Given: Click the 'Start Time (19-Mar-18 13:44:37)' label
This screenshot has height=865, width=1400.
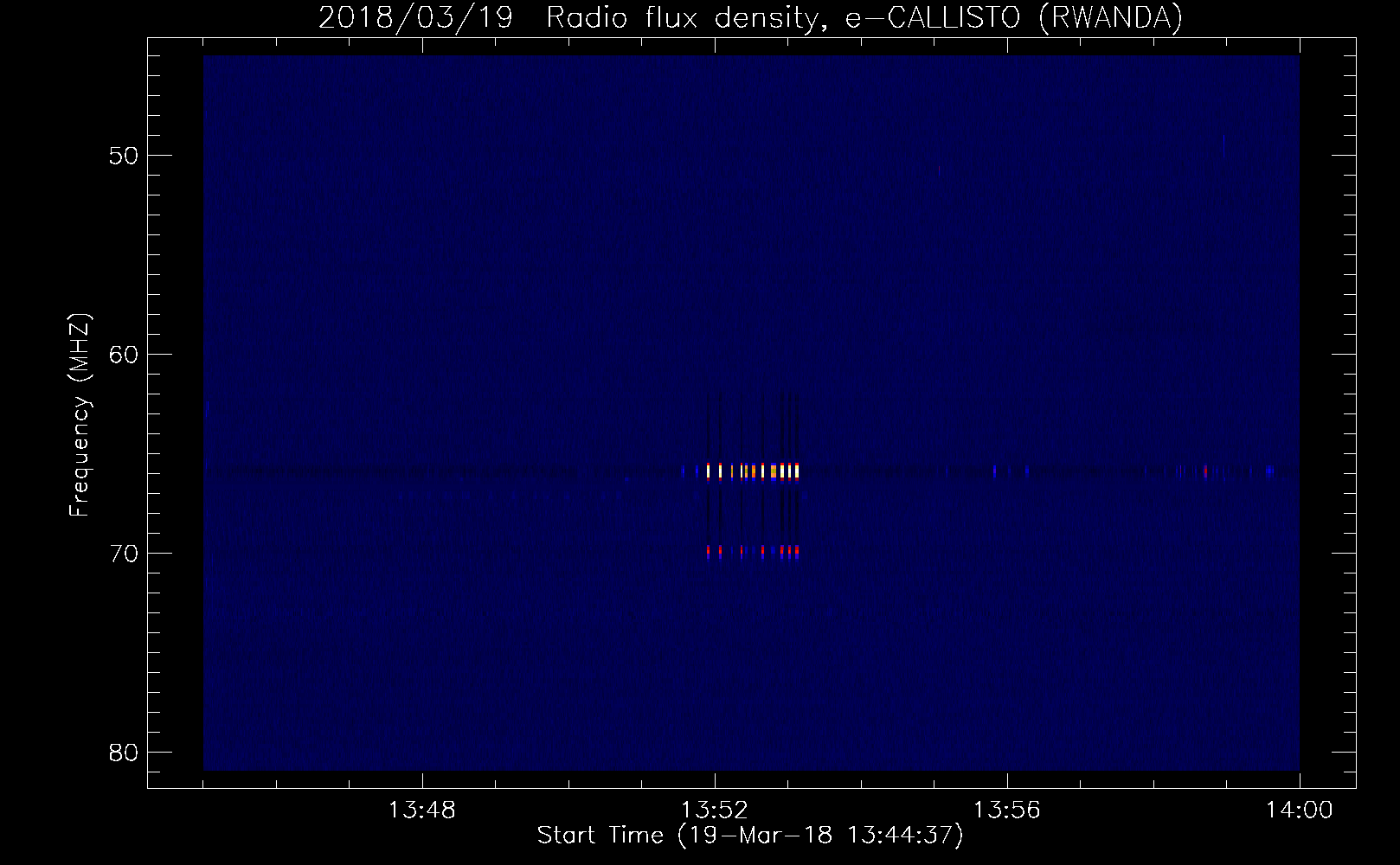Looking at the screenshot, I should click(x=750, y=836).
